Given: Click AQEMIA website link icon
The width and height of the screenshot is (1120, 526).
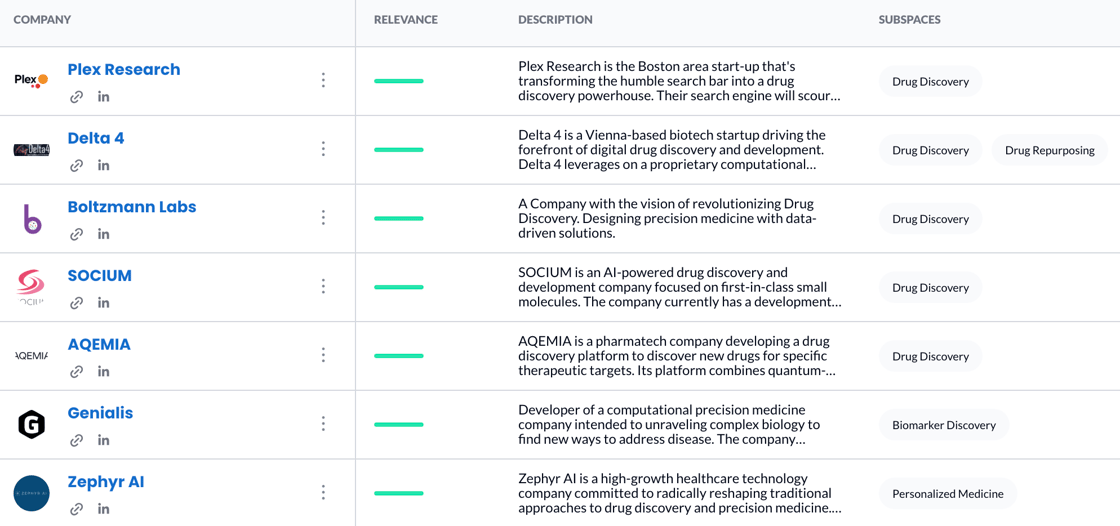Looking at the screenshot, I should click(x=77, y=372).
